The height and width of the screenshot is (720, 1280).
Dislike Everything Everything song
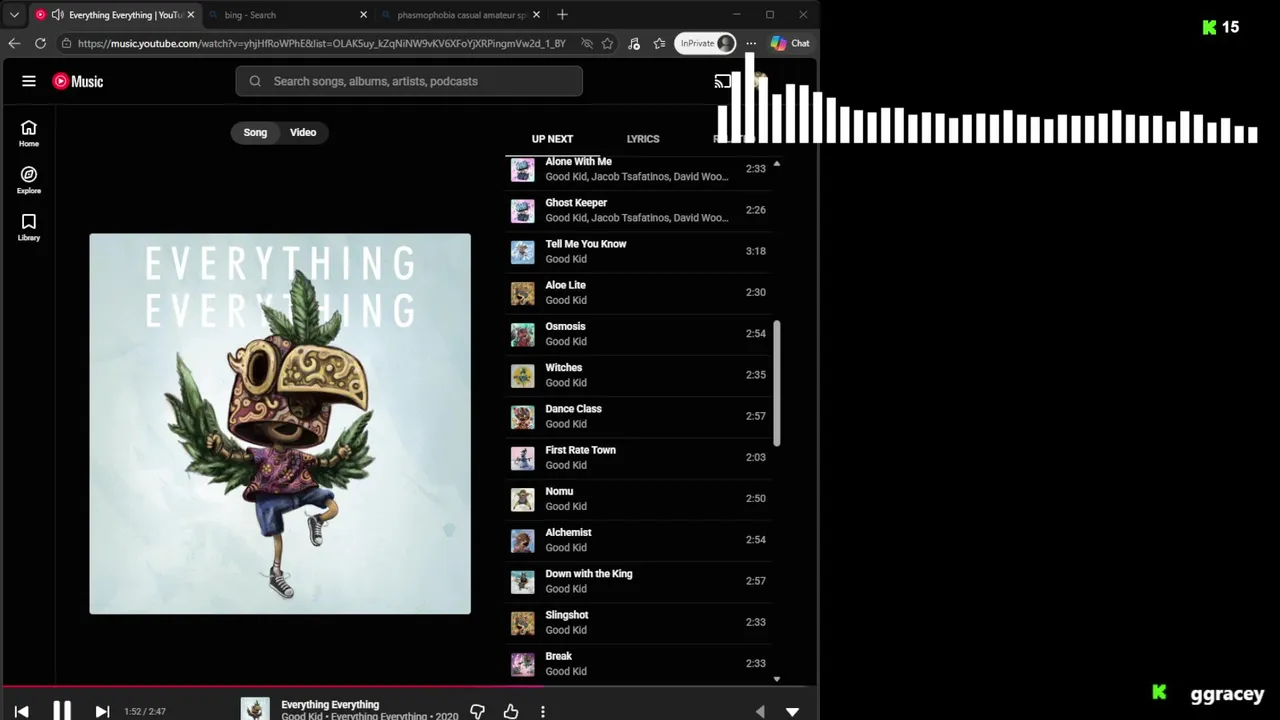(x=477, y=711)
